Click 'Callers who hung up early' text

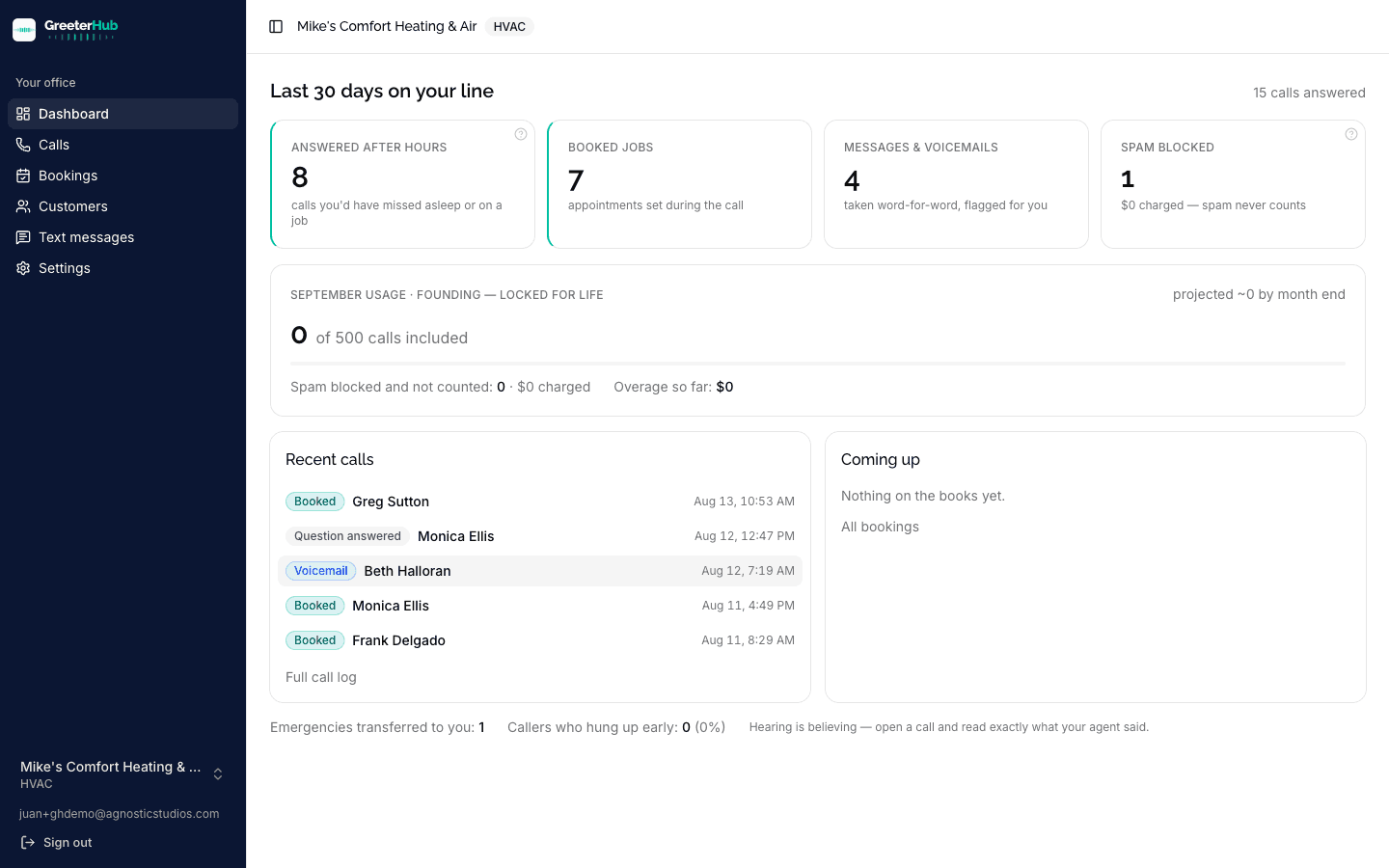pos(616,727)
